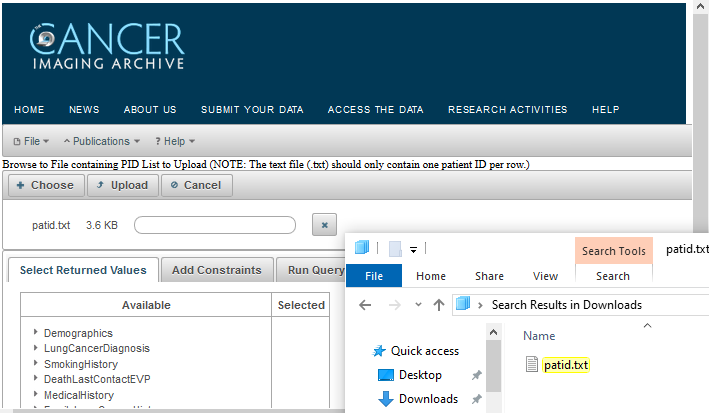Click the sort arrow above Name column
709x413 pixels.
648,325
